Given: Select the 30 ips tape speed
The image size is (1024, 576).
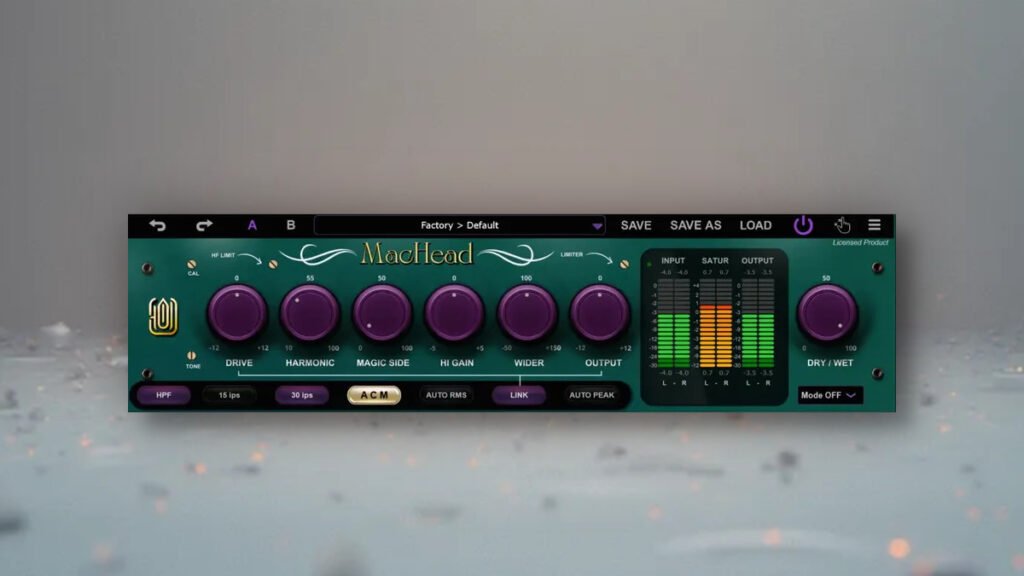Looking at the screenshot, I should (301, 394).
